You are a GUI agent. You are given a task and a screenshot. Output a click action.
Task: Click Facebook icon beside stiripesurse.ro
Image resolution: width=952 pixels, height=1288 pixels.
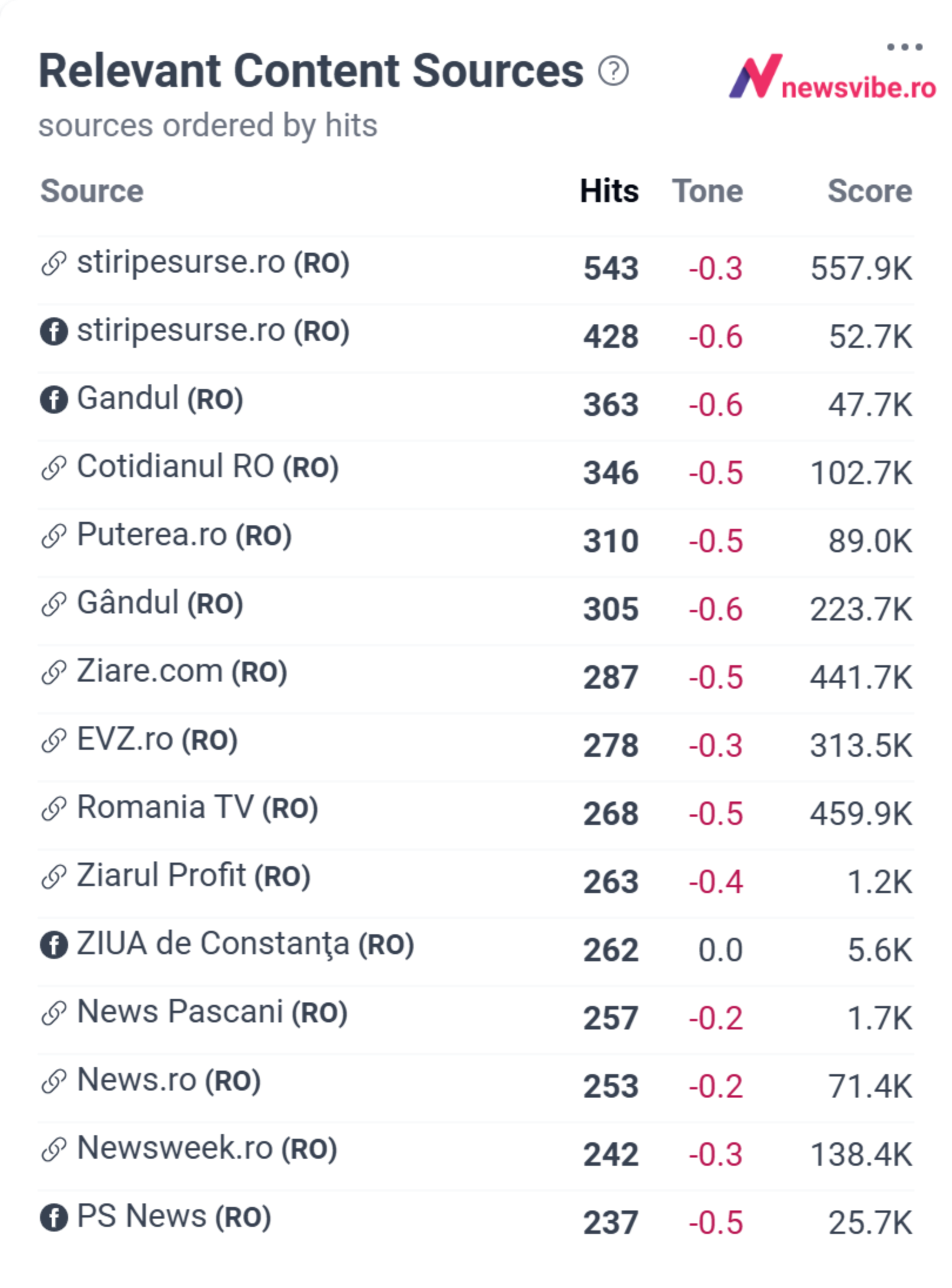click(x=53, y=331)
